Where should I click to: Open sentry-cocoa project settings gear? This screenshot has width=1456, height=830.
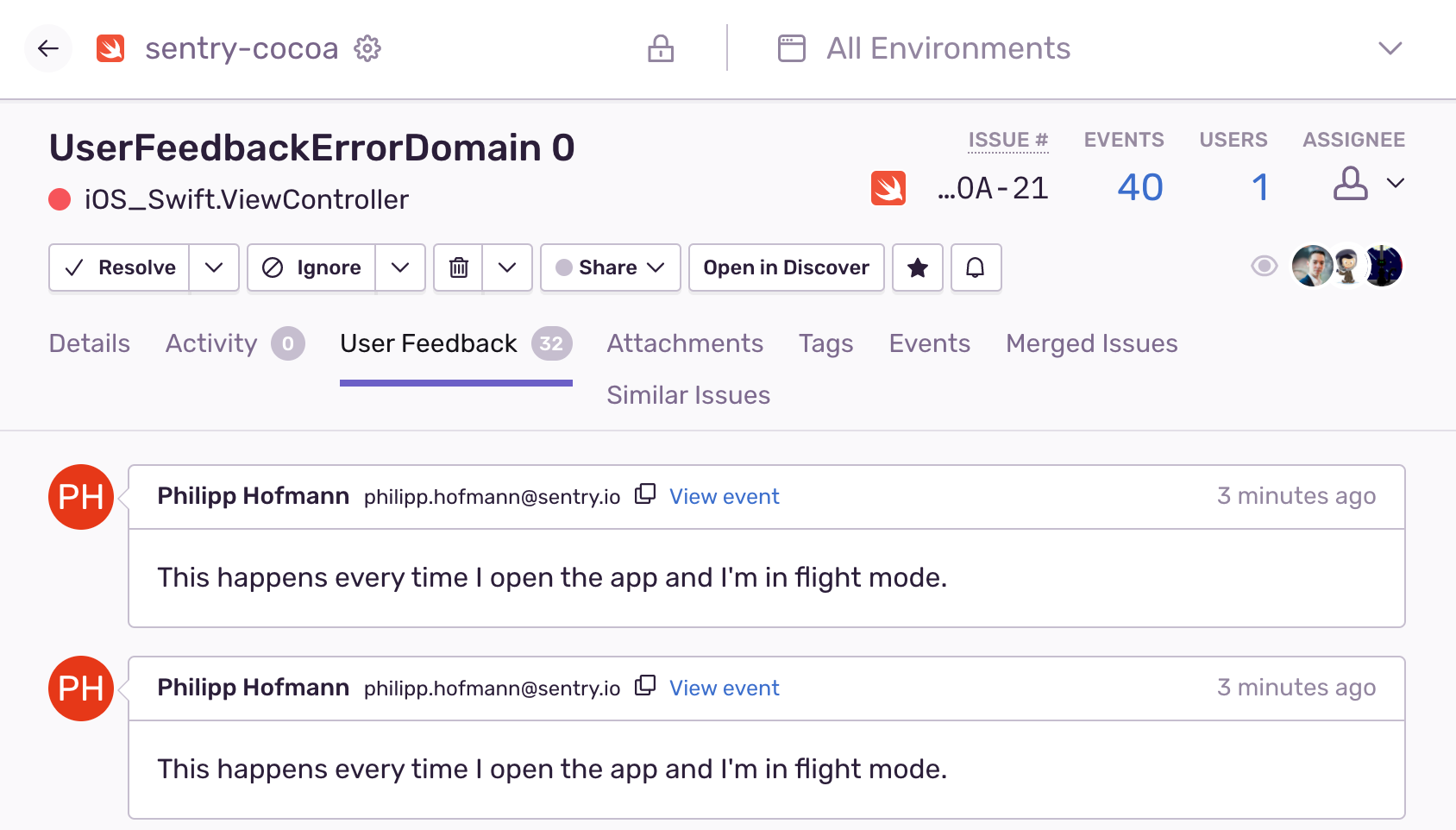(x=367, y=48)
